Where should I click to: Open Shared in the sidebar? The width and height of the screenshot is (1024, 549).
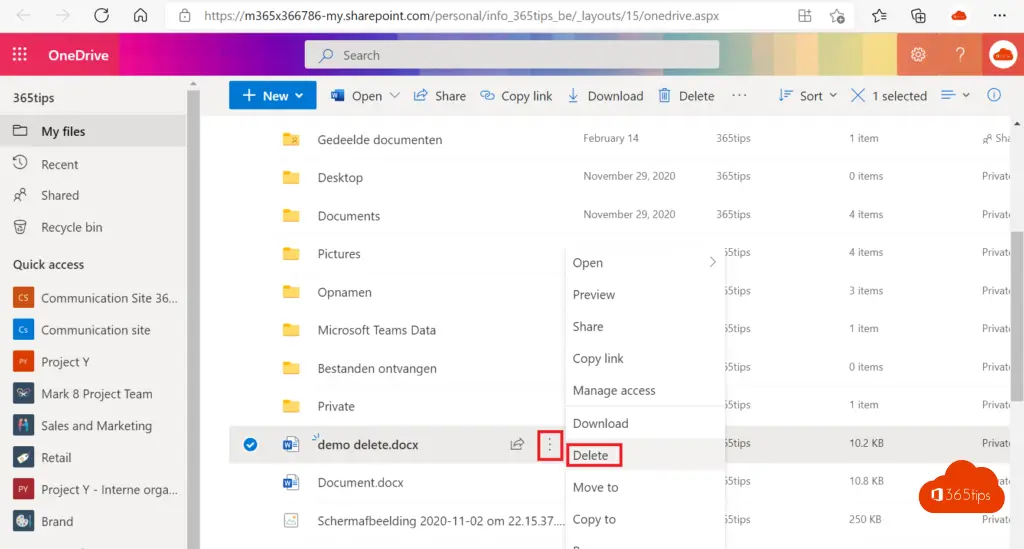click(93, 195)
